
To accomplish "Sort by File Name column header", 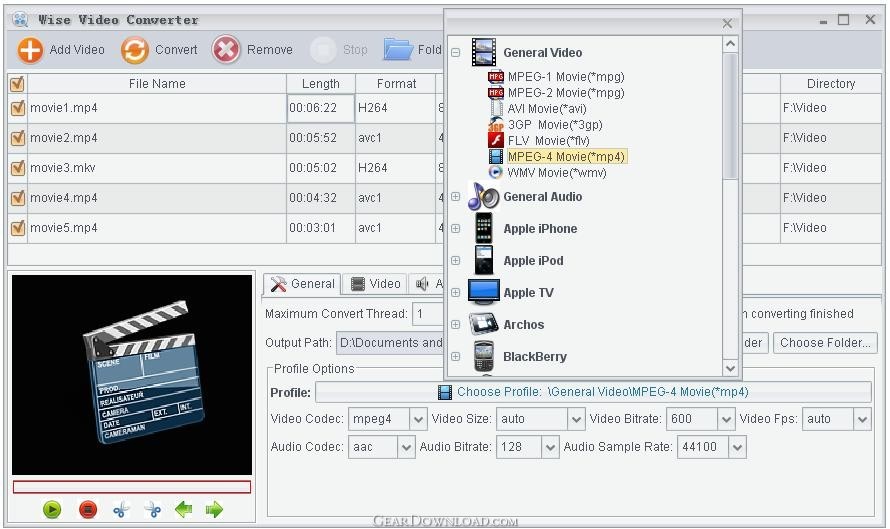I will point(157,84).
